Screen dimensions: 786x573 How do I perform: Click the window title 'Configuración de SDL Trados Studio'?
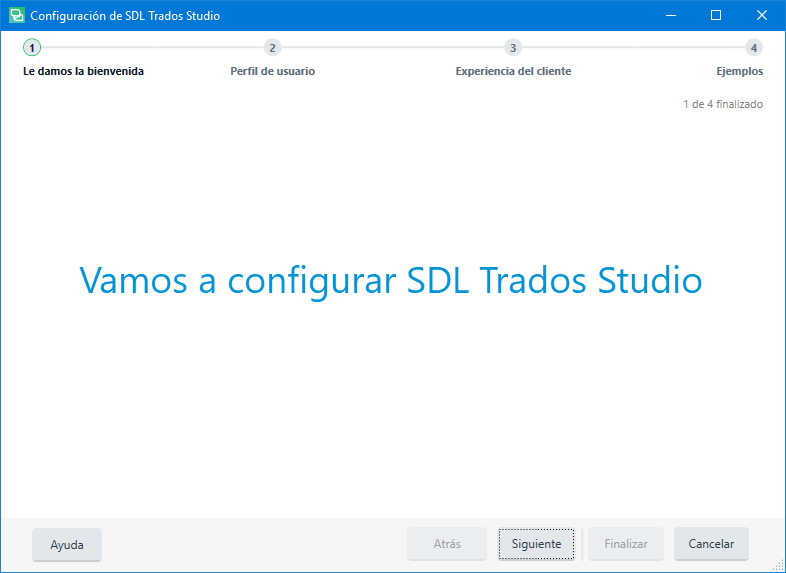[125, 16]
